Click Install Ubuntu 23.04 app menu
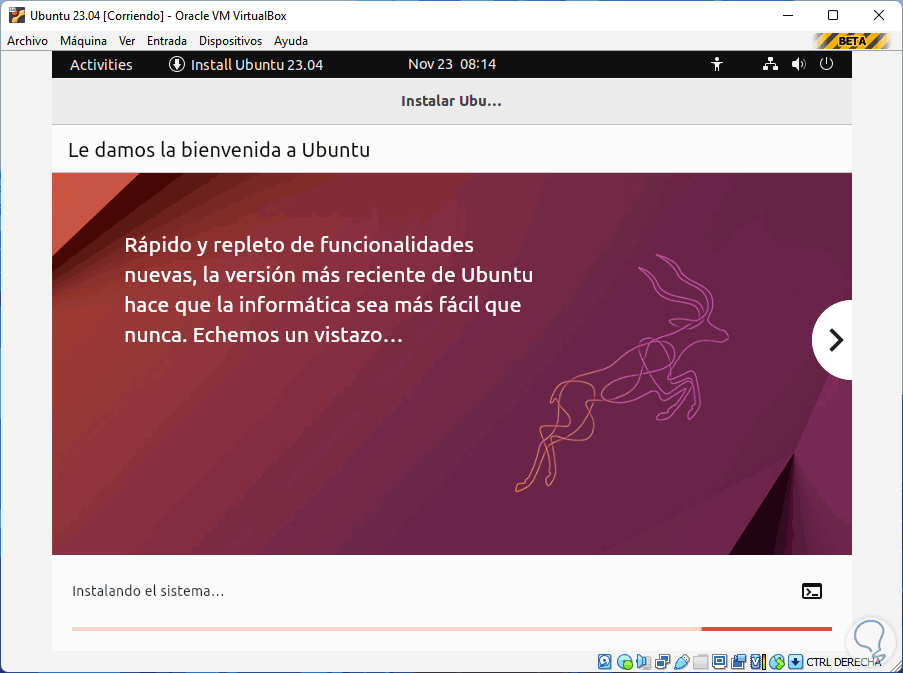Screen dimensions: 903x673 (246, 64)
